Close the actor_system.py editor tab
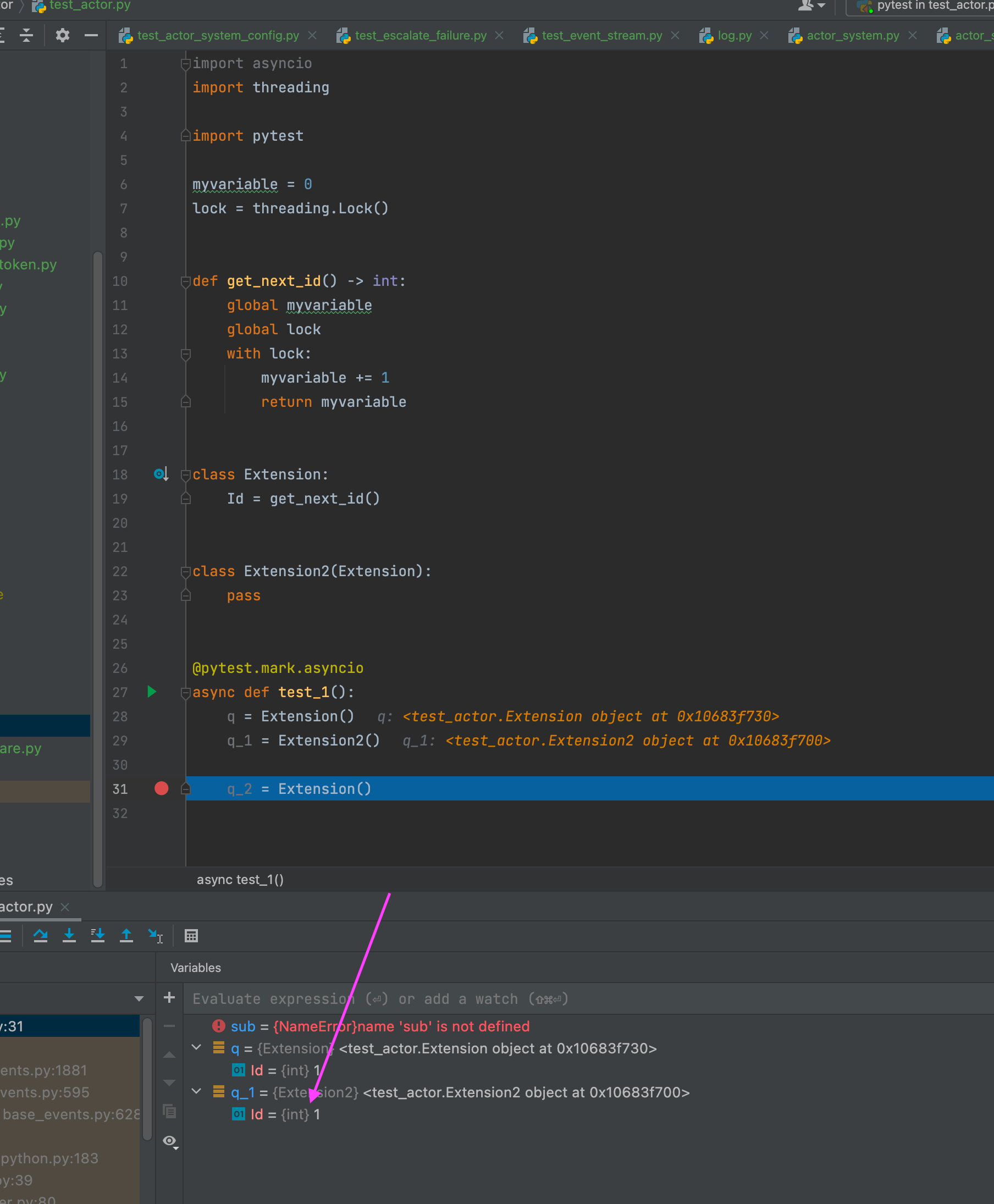 (913, 36)
